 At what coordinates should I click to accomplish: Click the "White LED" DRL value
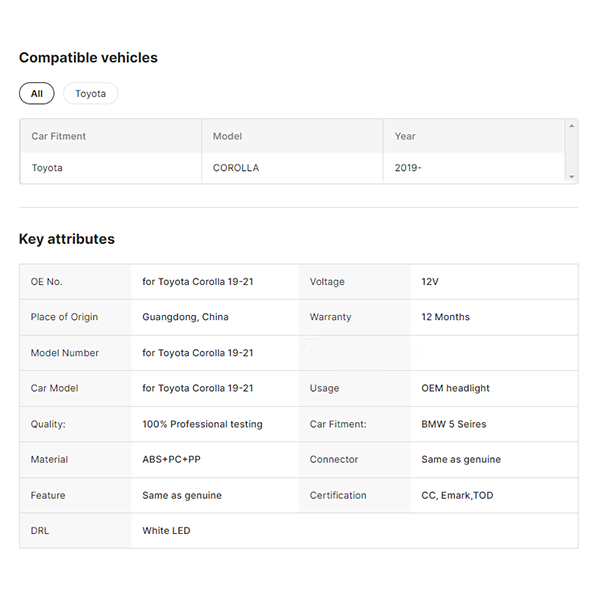tap(166, 531)
